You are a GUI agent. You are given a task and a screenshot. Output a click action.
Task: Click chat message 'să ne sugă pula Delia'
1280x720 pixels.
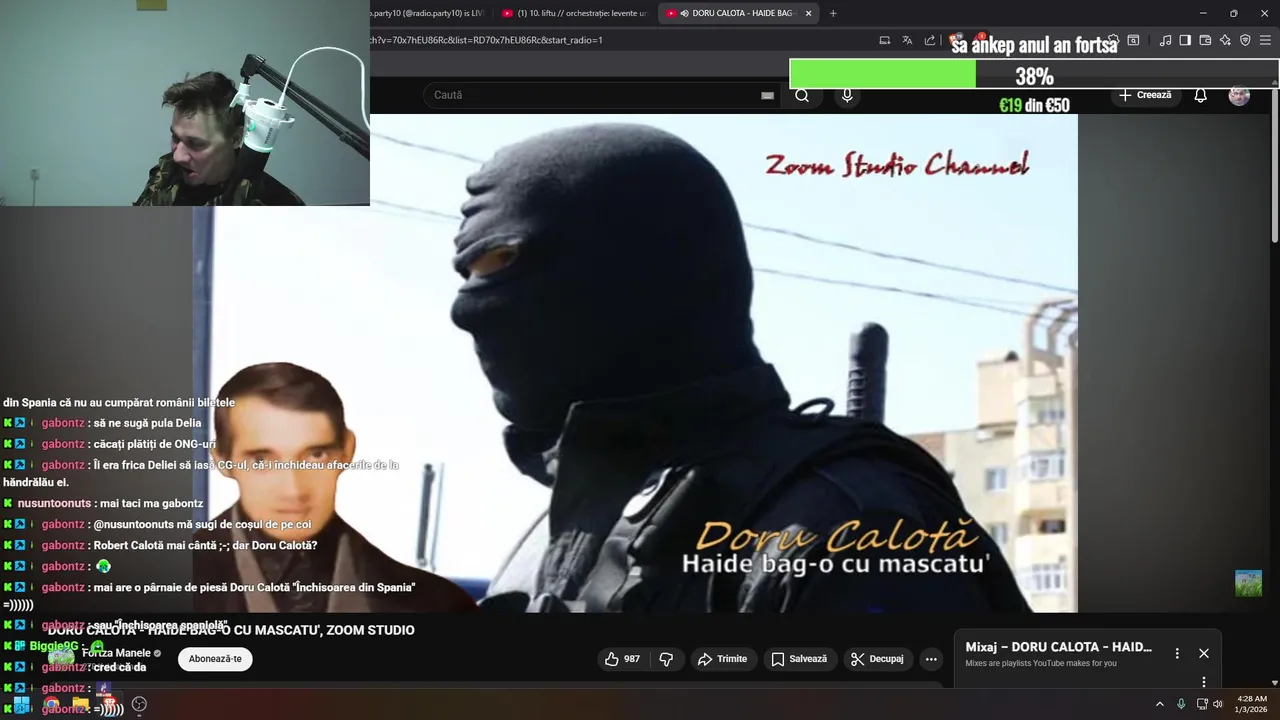[148, 423]
